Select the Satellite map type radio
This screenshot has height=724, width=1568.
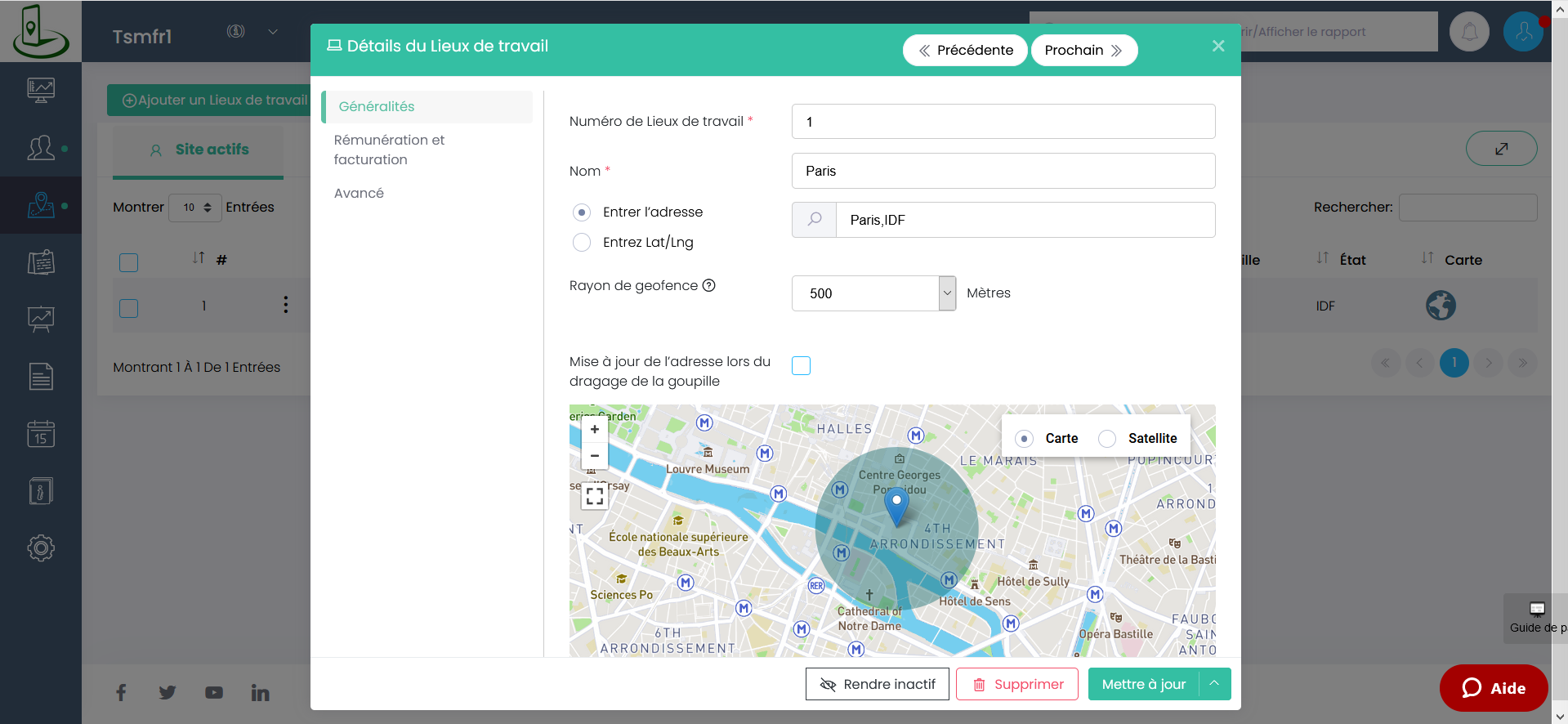click(x=1107, y=439)
